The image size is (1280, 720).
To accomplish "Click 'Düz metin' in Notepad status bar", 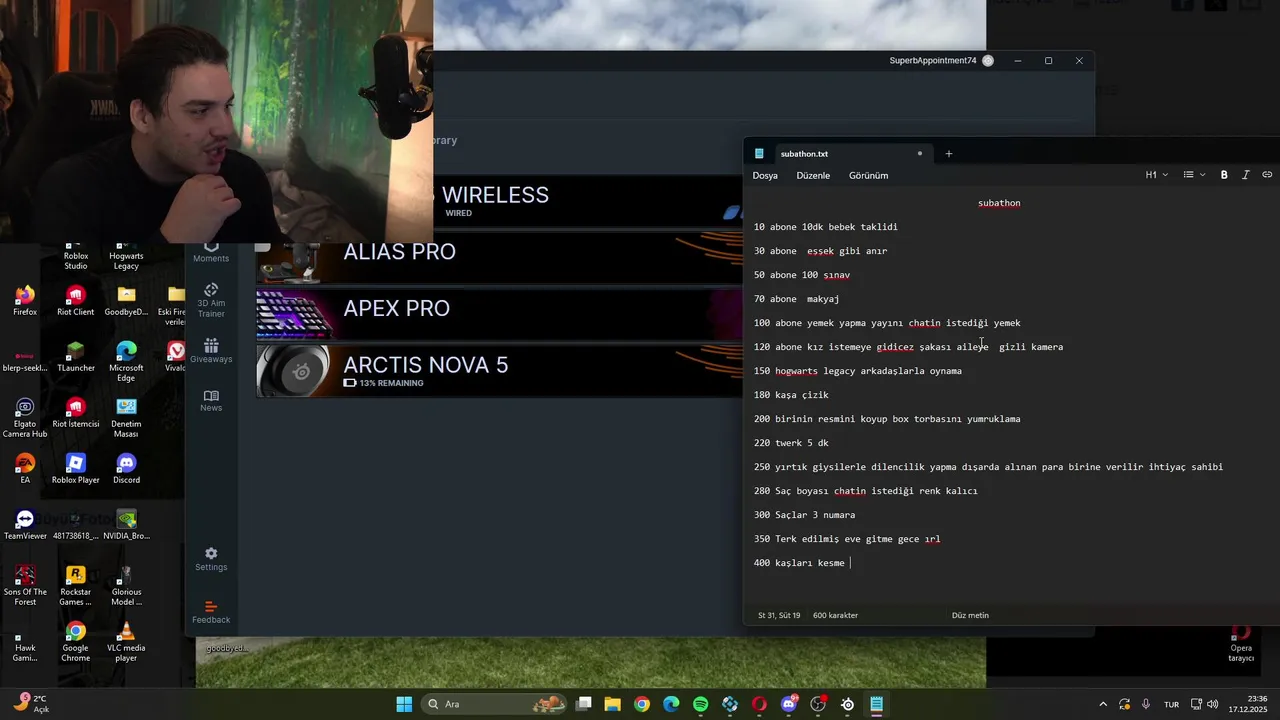I will tap(970, 615).
